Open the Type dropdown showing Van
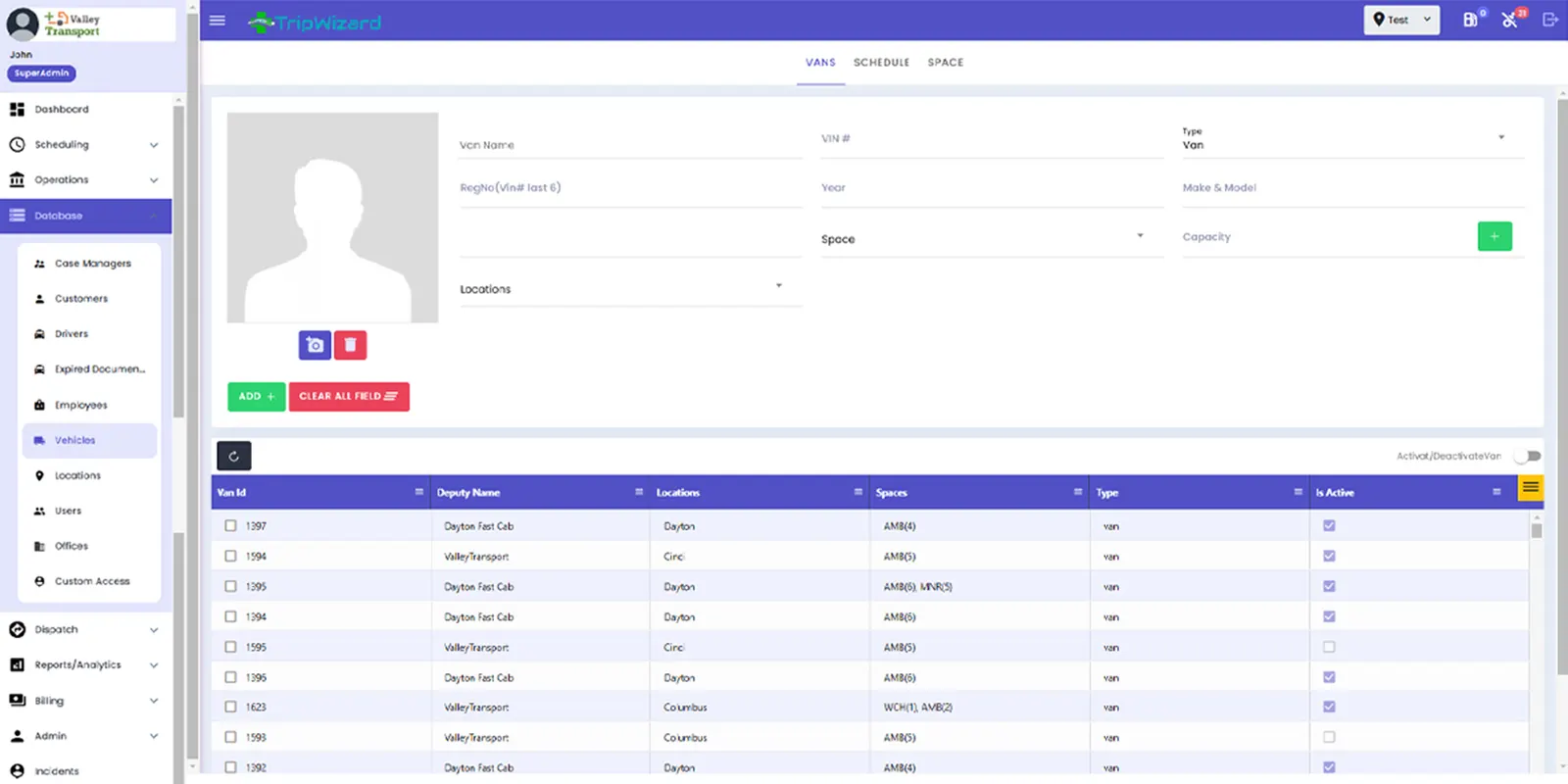 [1352, 144]
